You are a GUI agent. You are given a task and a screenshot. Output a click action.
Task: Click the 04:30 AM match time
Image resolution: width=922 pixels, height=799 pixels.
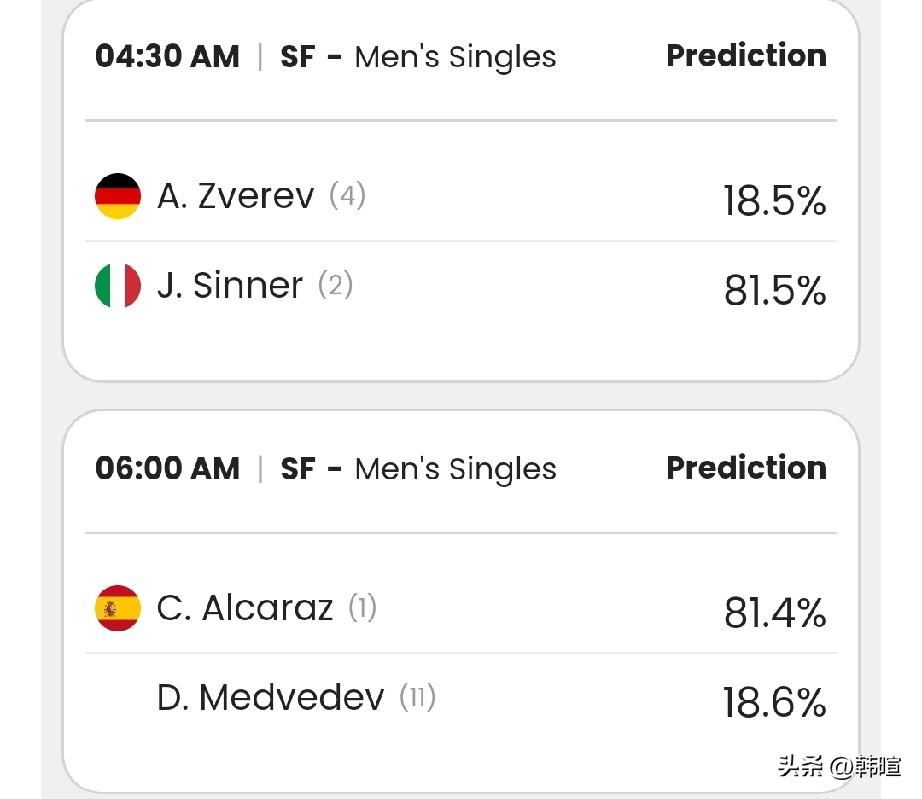coord(167,57)
